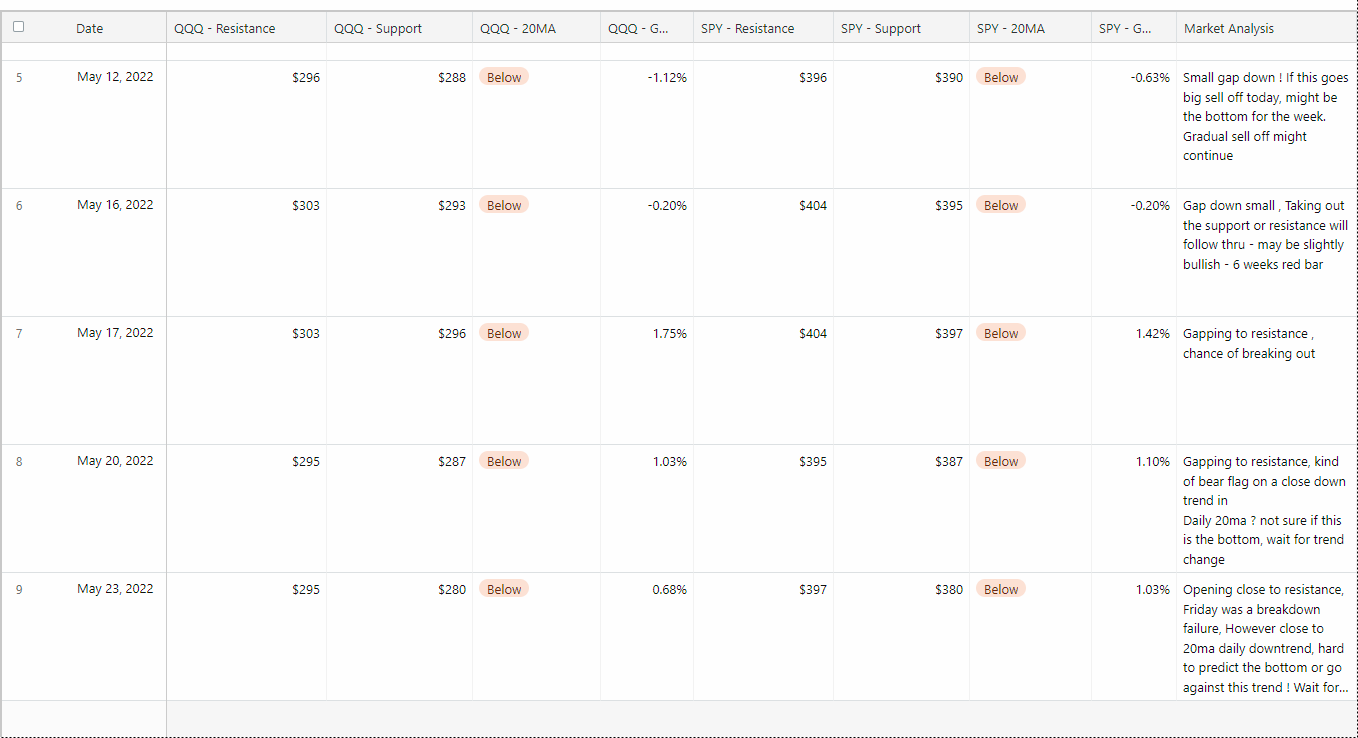The width and height of the screenshot is (1358, 738).
Task: Select row number 7
Action: (x=19, y=333)
